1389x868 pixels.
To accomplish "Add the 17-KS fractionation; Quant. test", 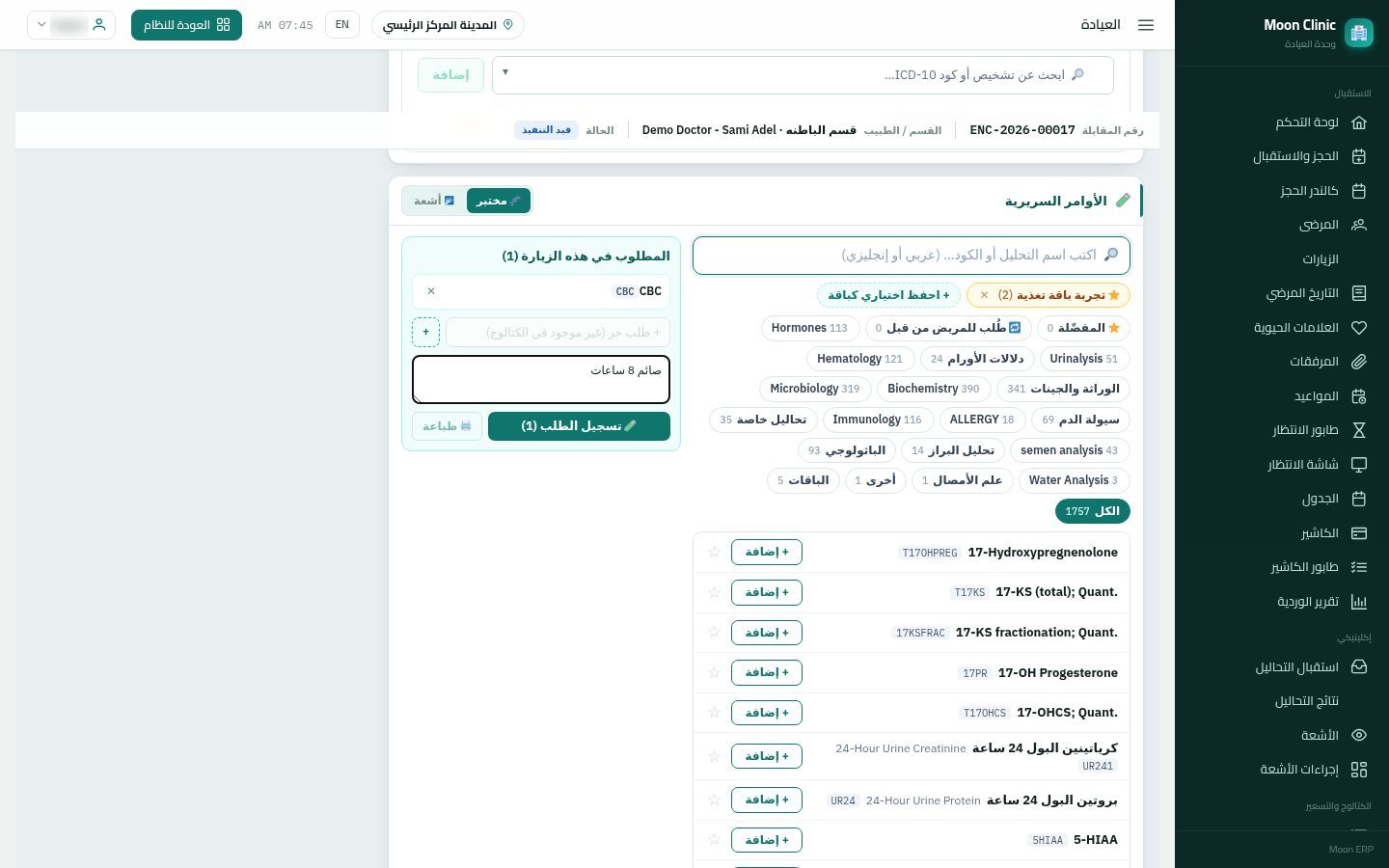I will (x=767, y=633).
